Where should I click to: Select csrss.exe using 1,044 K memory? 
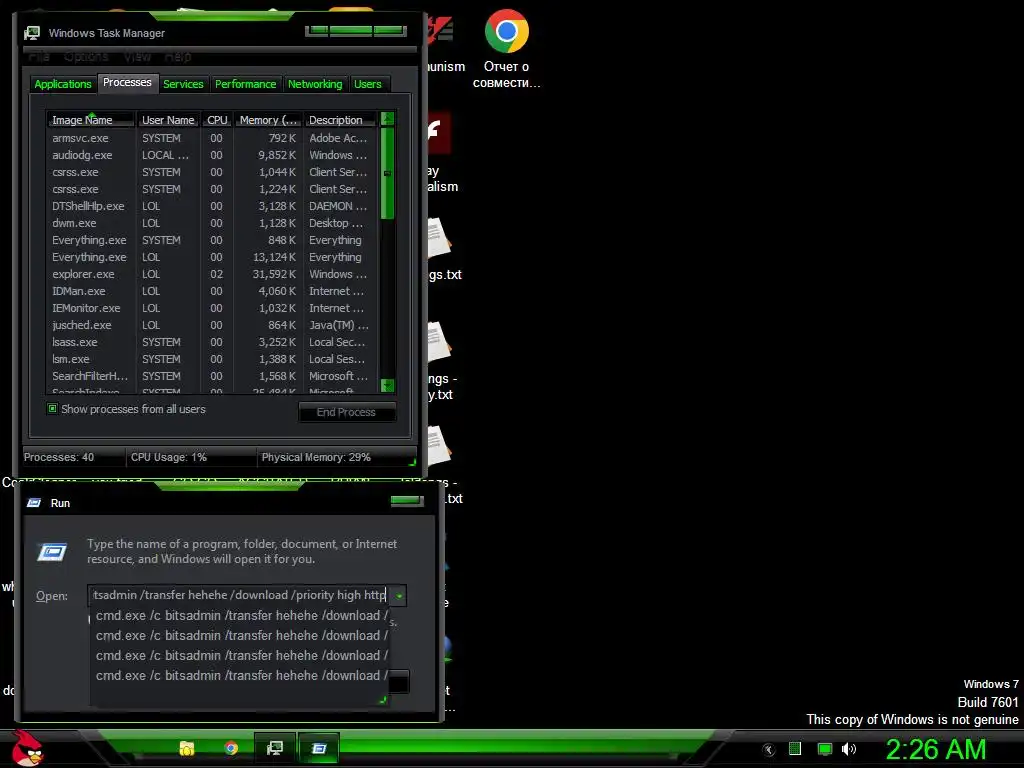(x=212, y=172)
